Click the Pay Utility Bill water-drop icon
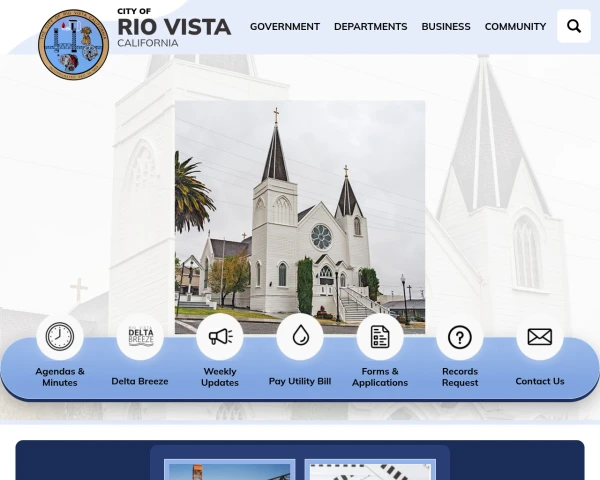This screenshot has height=480, width=600. [300, 336]
